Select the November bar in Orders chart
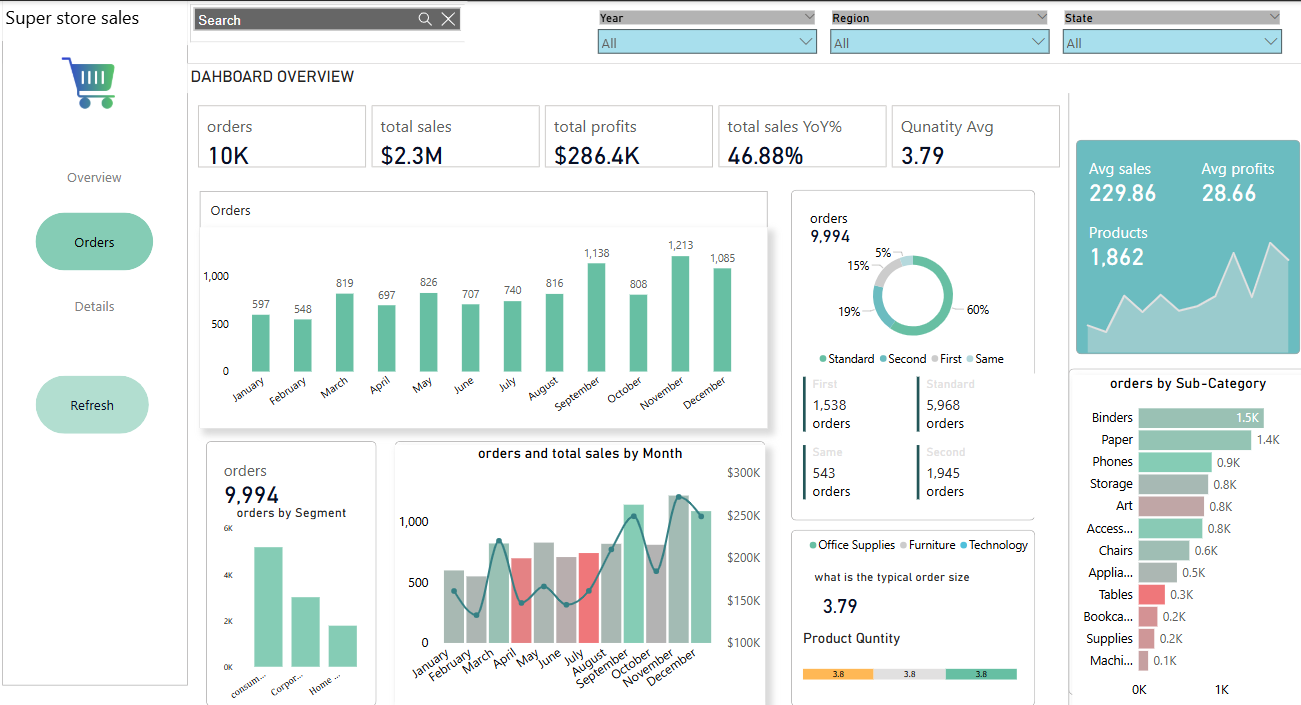The height and width of the screenshot is (705, 1301). click(680, 313)
